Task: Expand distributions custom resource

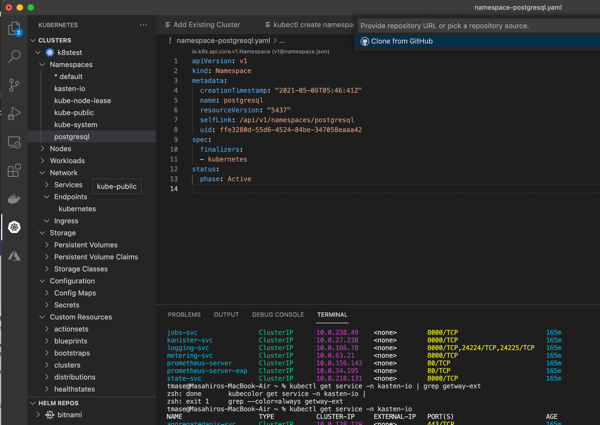Action: click(x=47, y=377)
